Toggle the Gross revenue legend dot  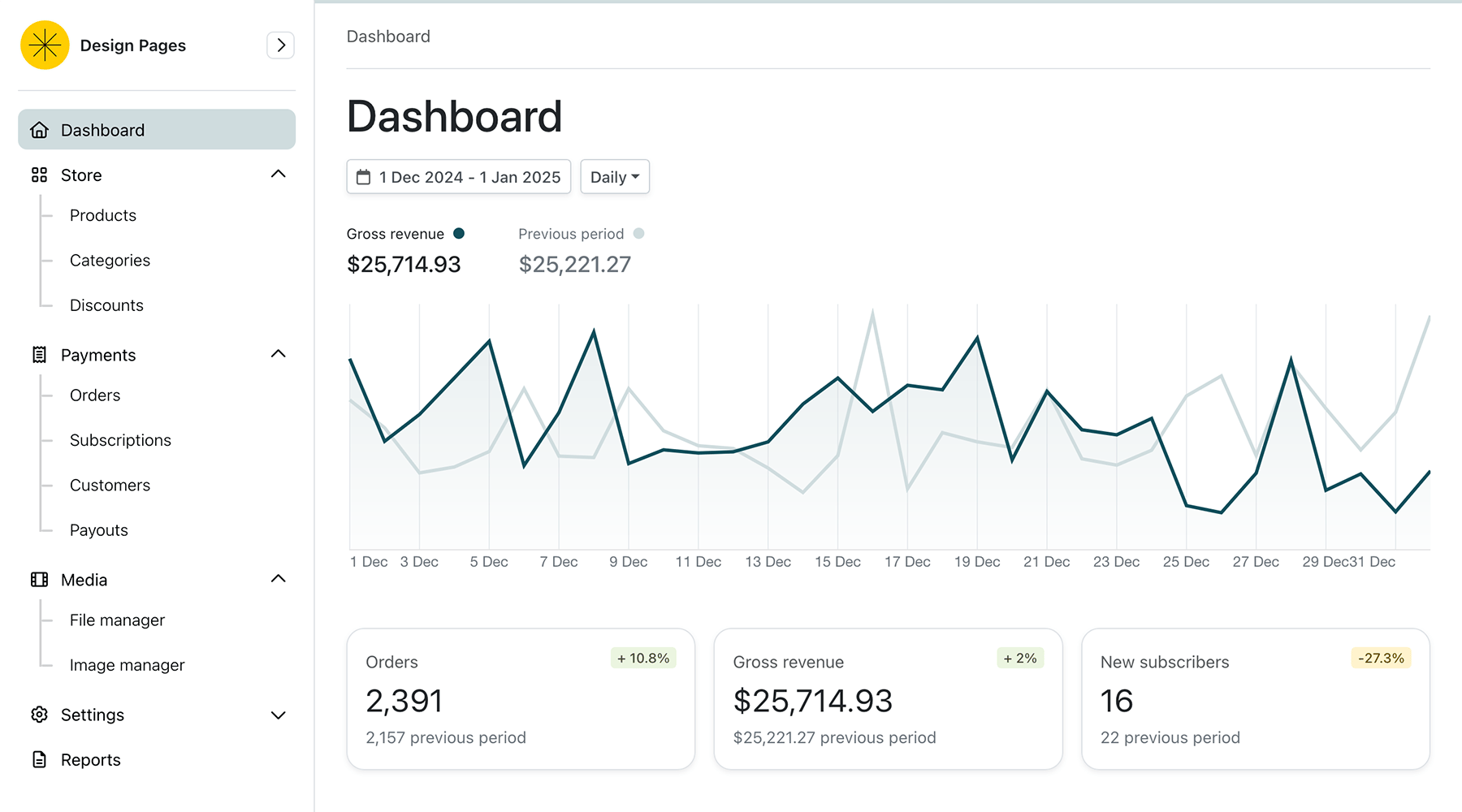[460, 233]
